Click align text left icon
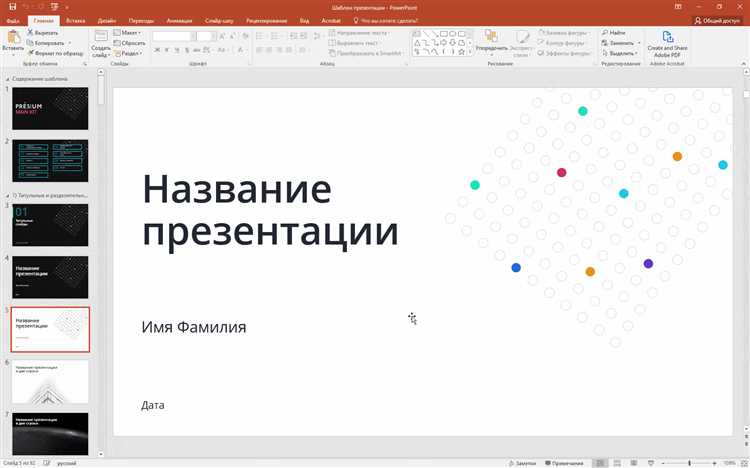 click(259, 50)
